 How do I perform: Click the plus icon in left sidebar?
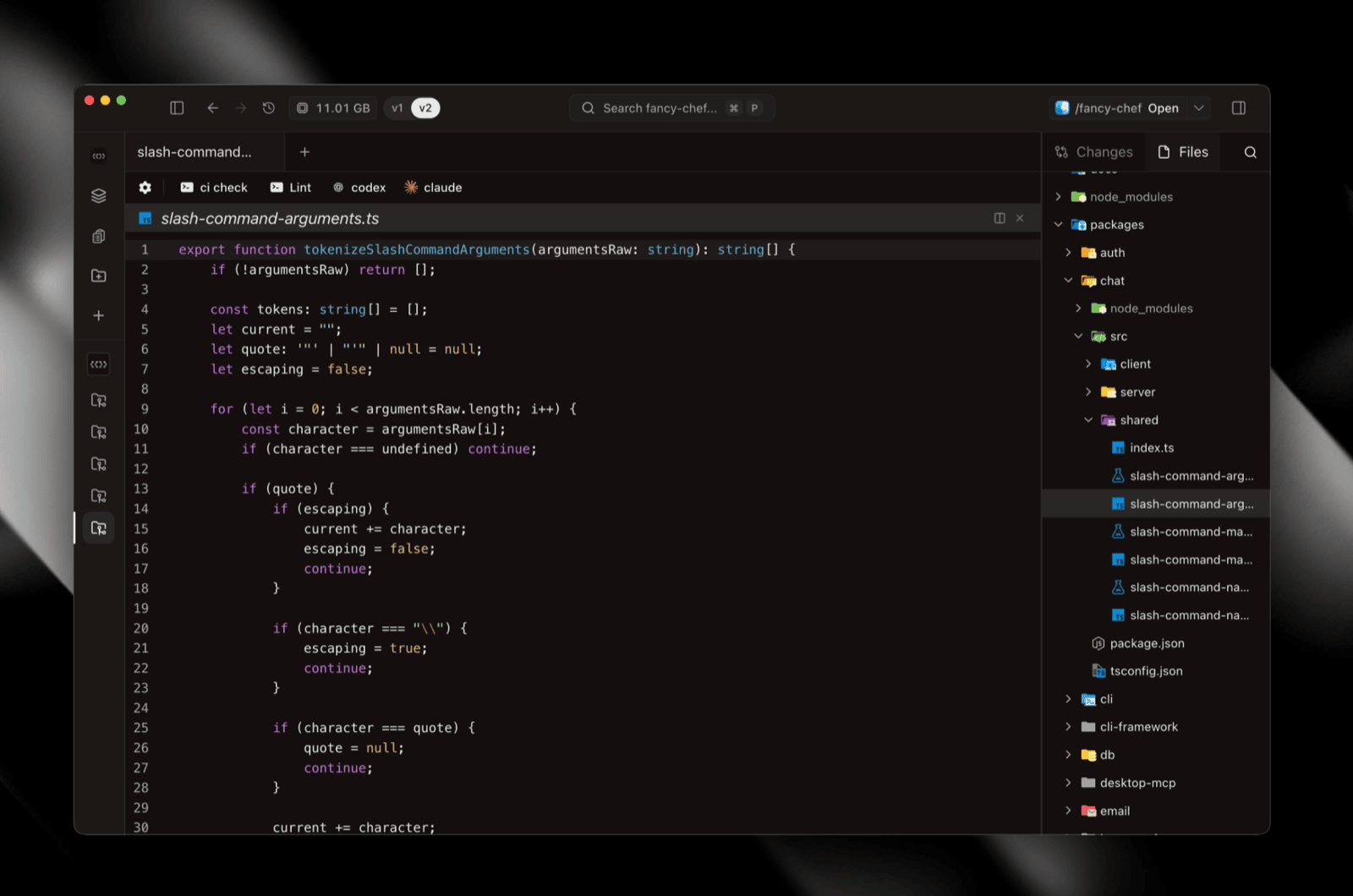click(99, 315)
